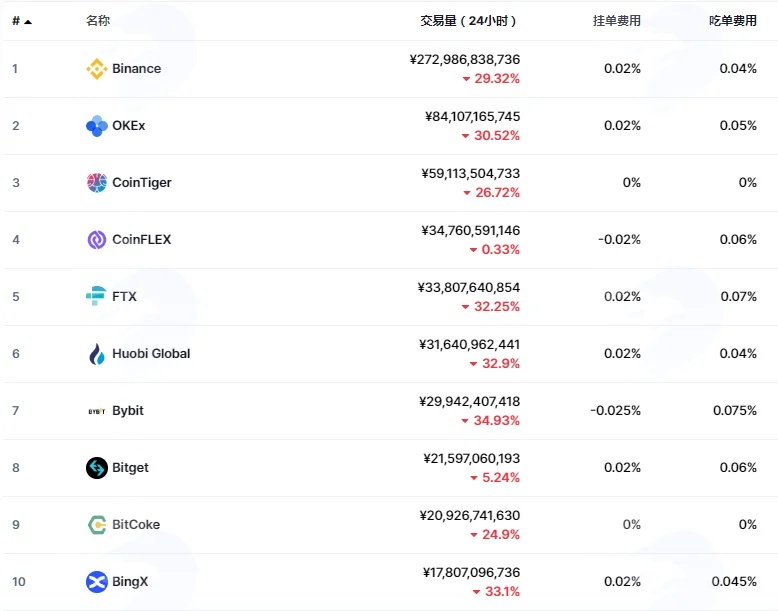Viewport: 778px width, 611px height.
Task: Click the CoinTiger logo icon
Action: click(x=97, y=183)
